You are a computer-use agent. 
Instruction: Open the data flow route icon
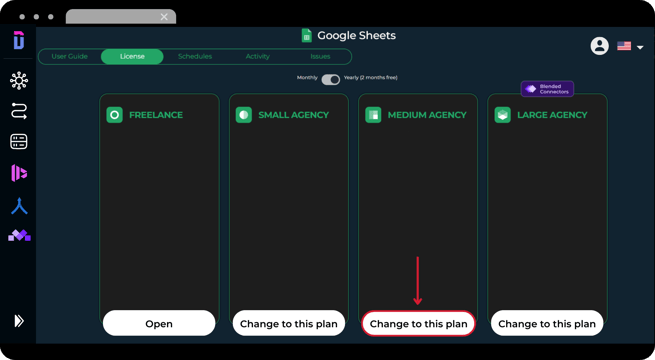coord(19,111)
